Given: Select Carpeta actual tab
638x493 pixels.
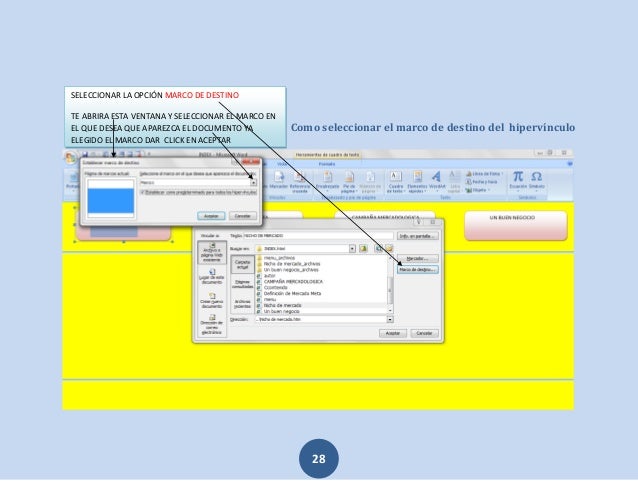Looking at the screenshot, I should click(243, 265).
